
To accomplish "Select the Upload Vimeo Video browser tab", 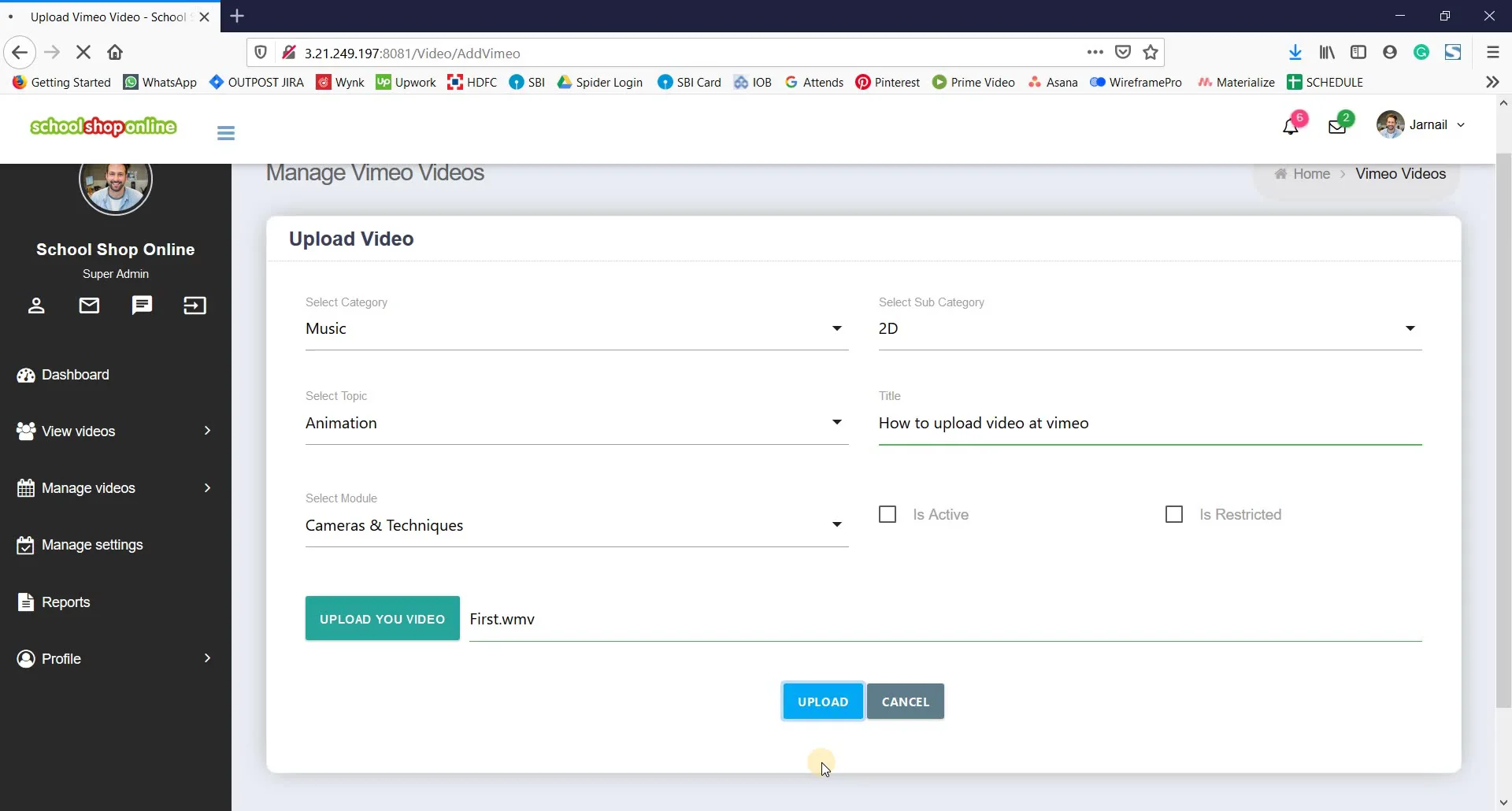I will point(110,17).
